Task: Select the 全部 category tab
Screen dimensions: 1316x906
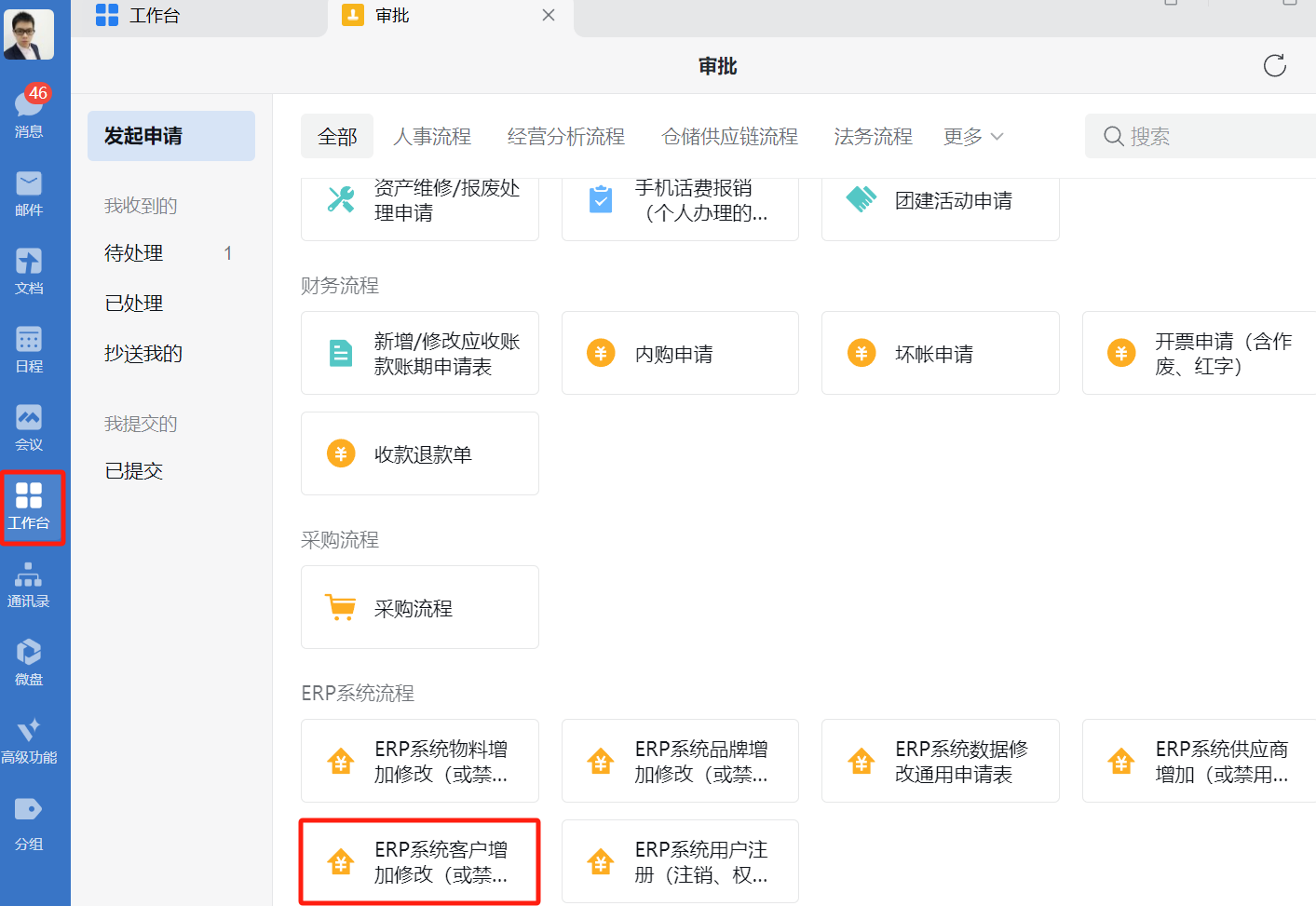Action: tap(337, 137)
